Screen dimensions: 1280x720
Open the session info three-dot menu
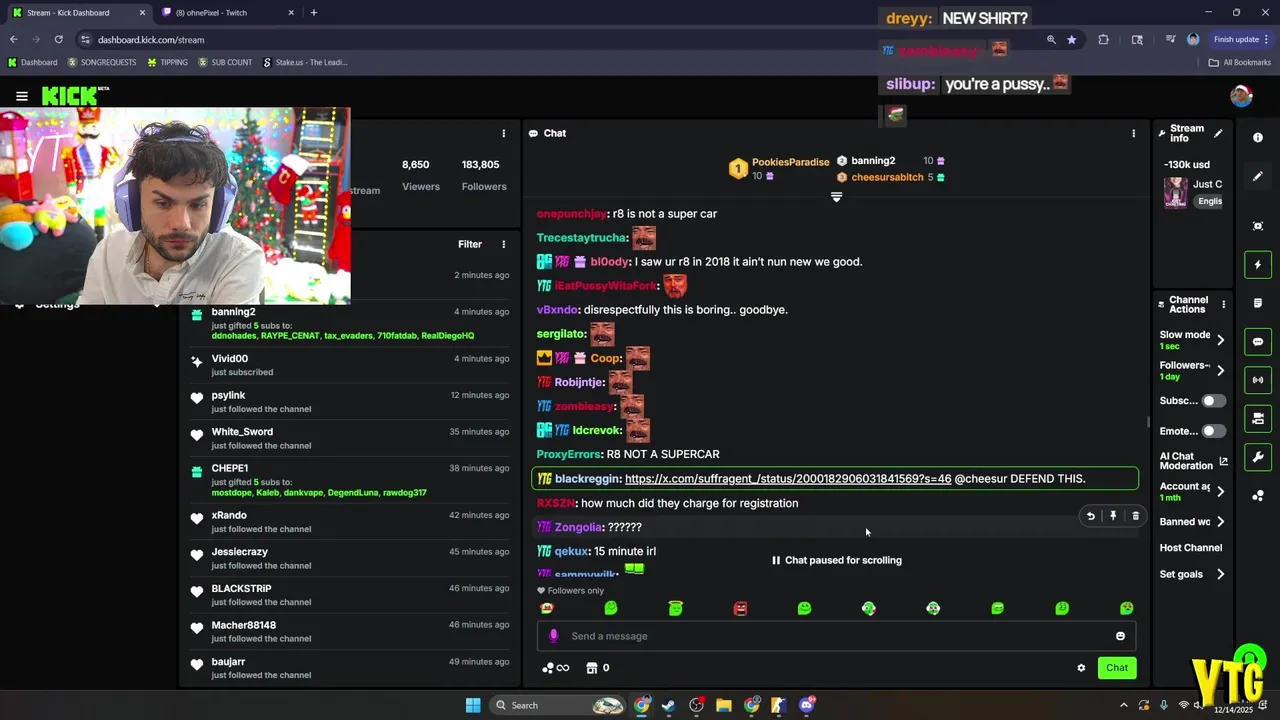coord(503,133)
